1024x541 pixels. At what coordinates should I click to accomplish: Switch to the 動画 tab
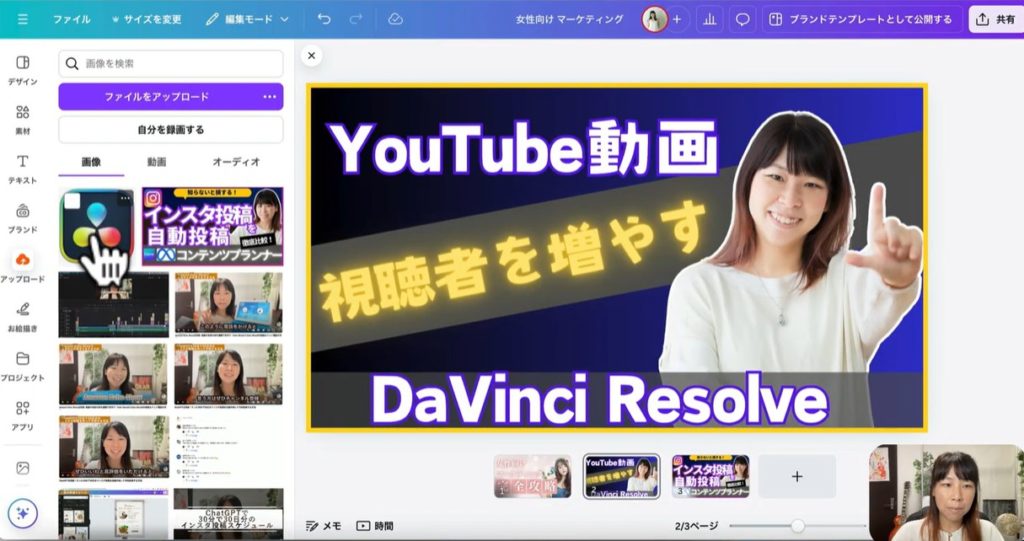coord(157,162)
